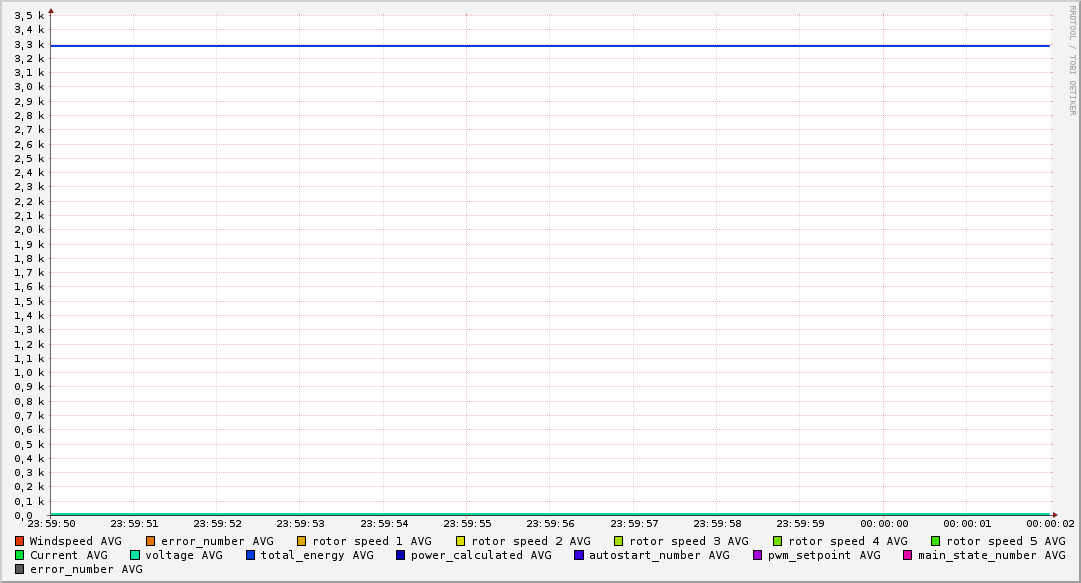Click the 00:00:00 time axis label
This screenshot has height=583, width=1081.
click(x=884, y=523)
